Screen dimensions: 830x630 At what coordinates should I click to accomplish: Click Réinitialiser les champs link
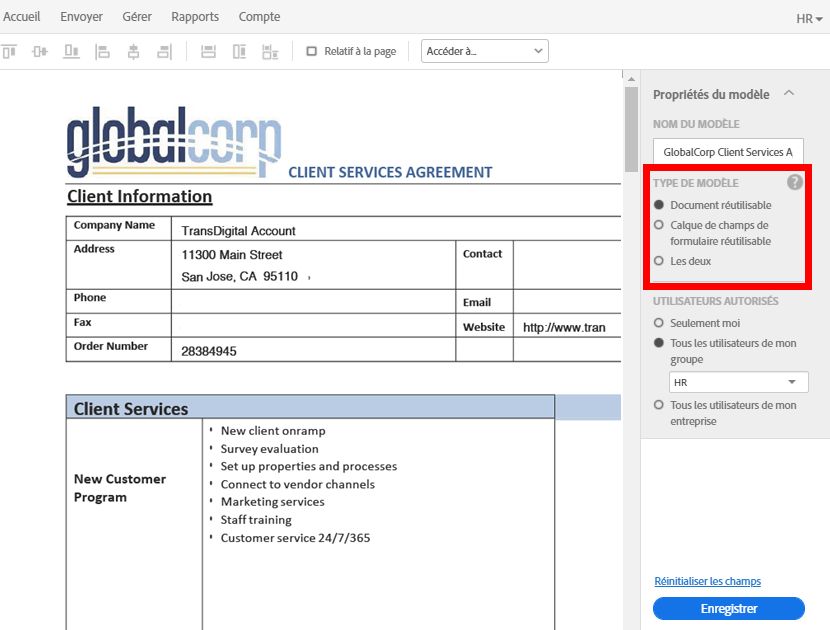coord(708,581)
